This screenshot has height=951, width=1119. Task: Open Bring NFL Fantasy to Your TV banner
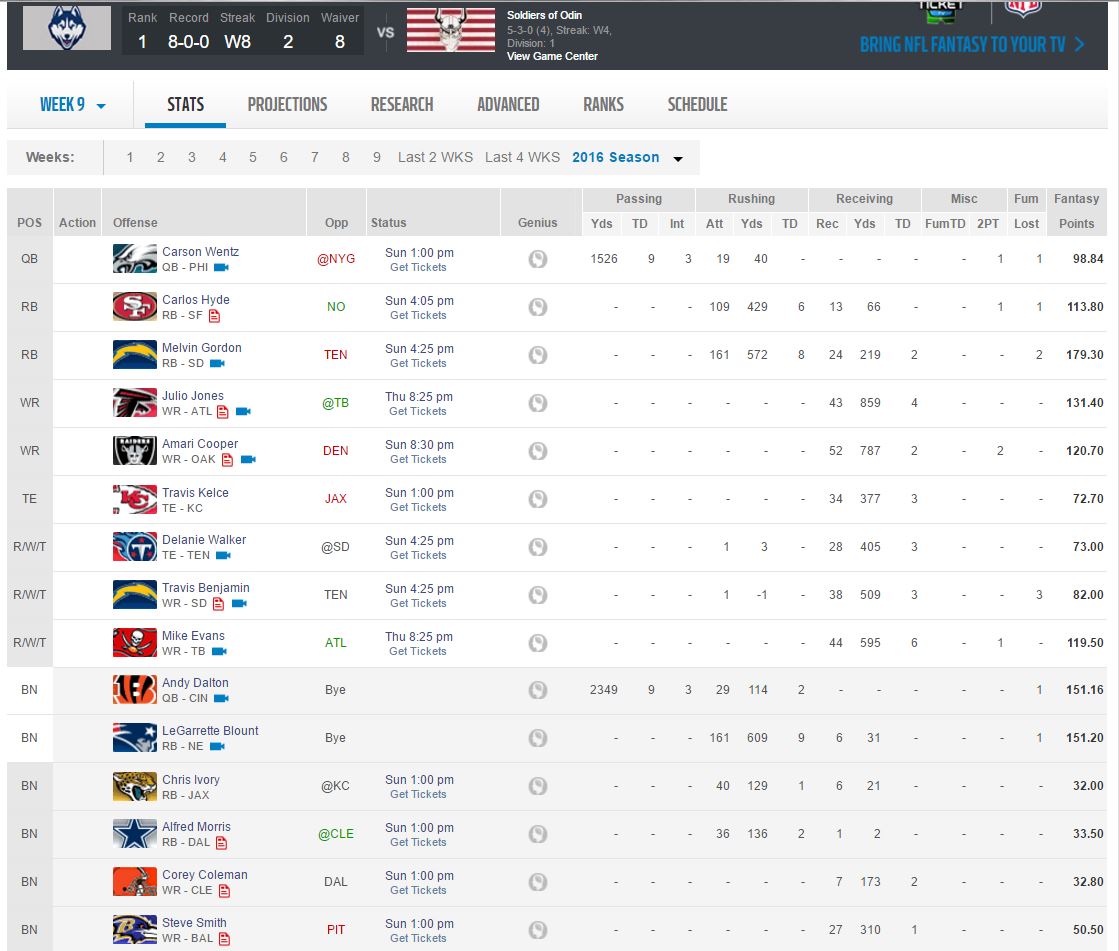971,44
